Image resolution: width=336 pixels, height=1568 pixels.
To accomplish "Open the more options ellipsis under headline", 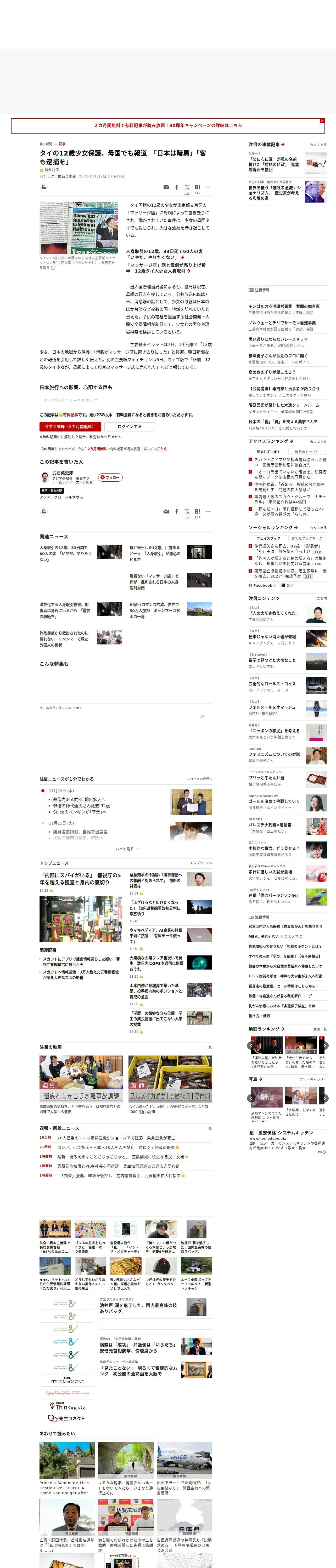I will point(208,187).
